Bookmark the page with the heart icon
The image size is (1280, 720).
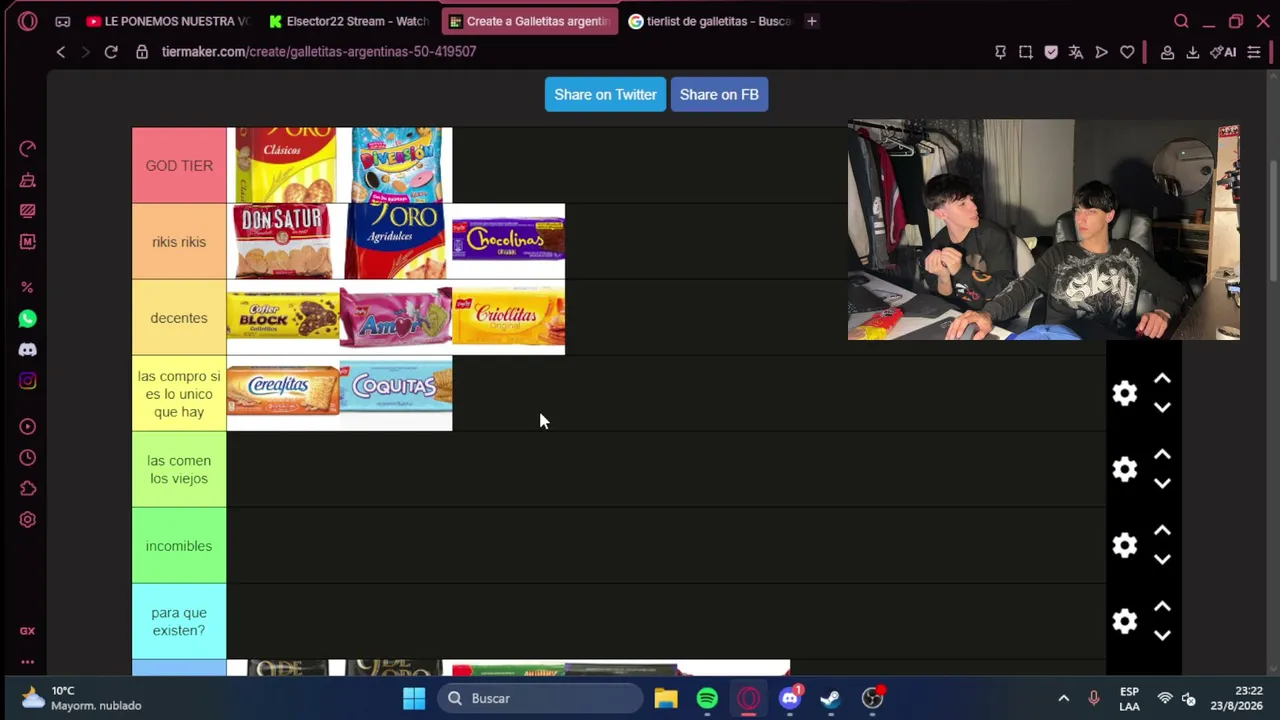1127,52
